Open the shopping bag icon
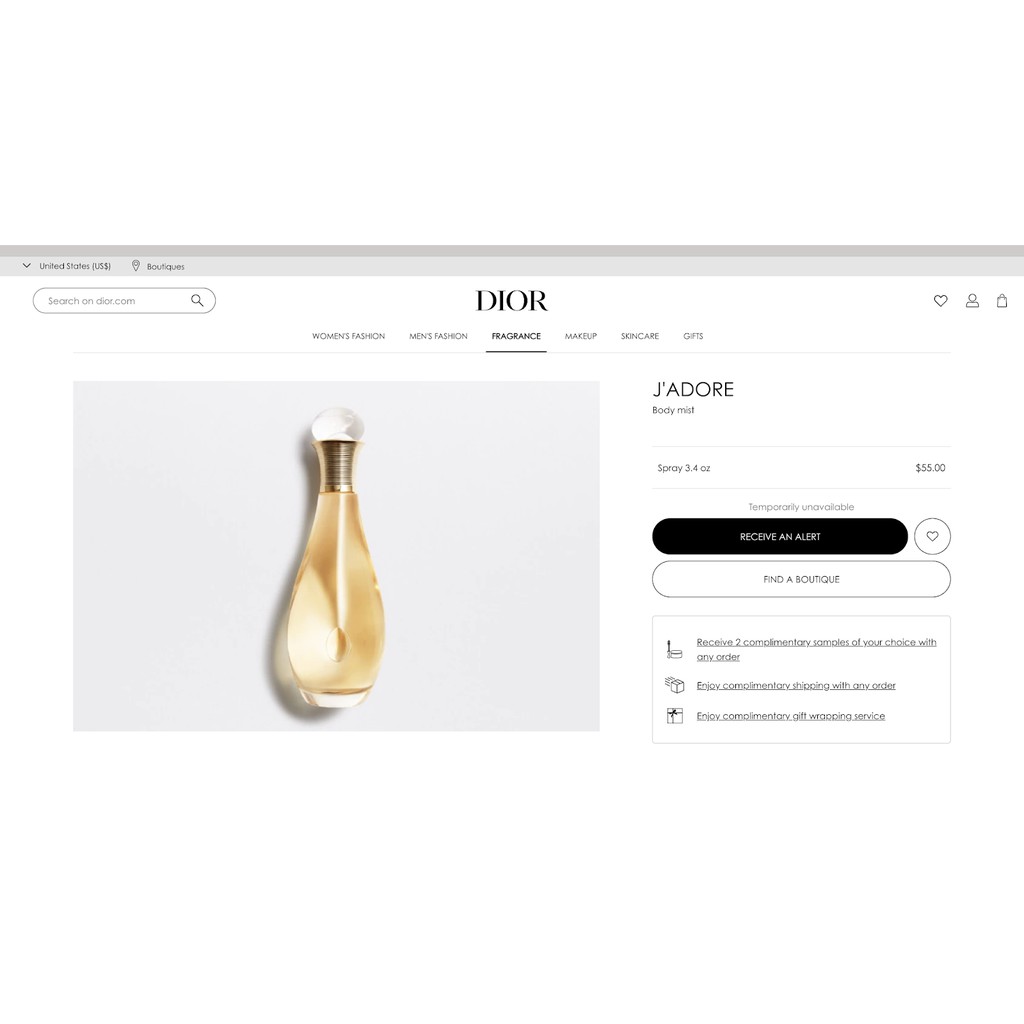 (x=1002, y=300)
